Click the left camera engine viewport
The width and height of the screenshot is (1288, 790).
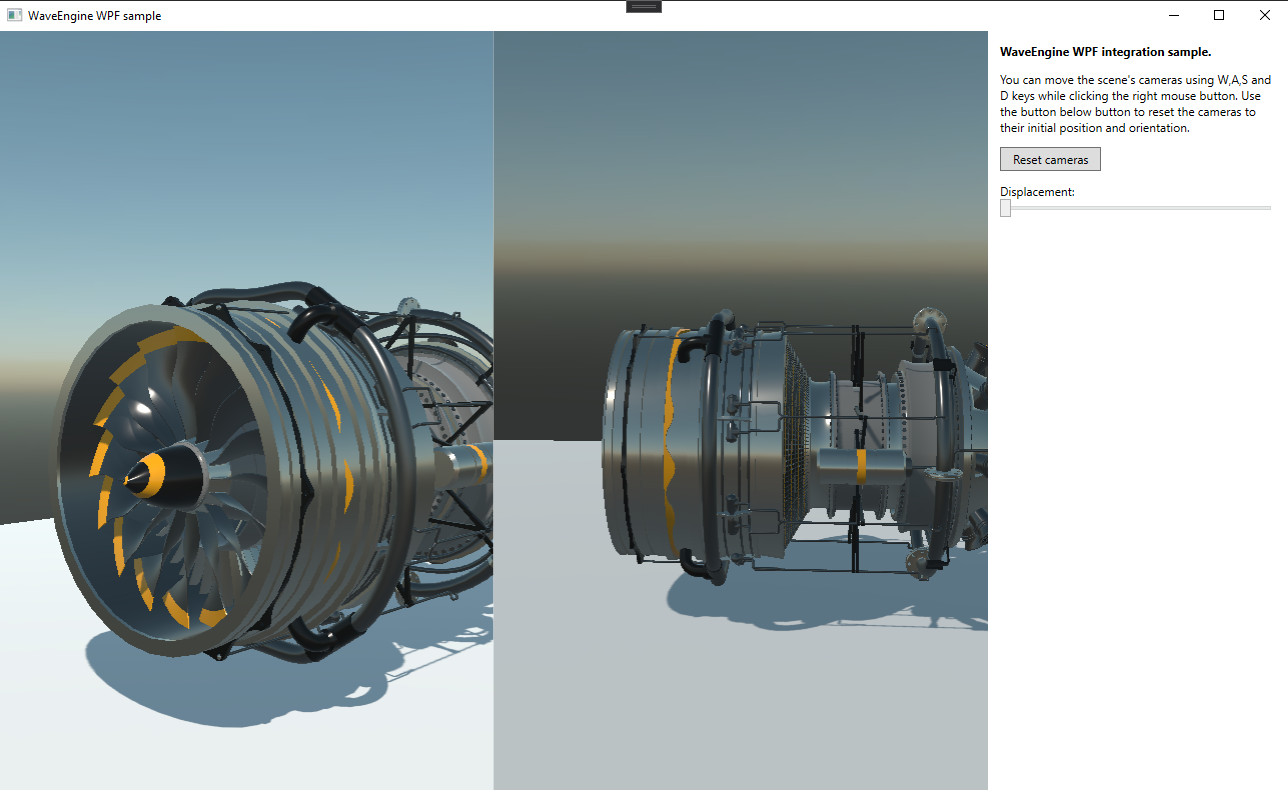pos(246,410)
